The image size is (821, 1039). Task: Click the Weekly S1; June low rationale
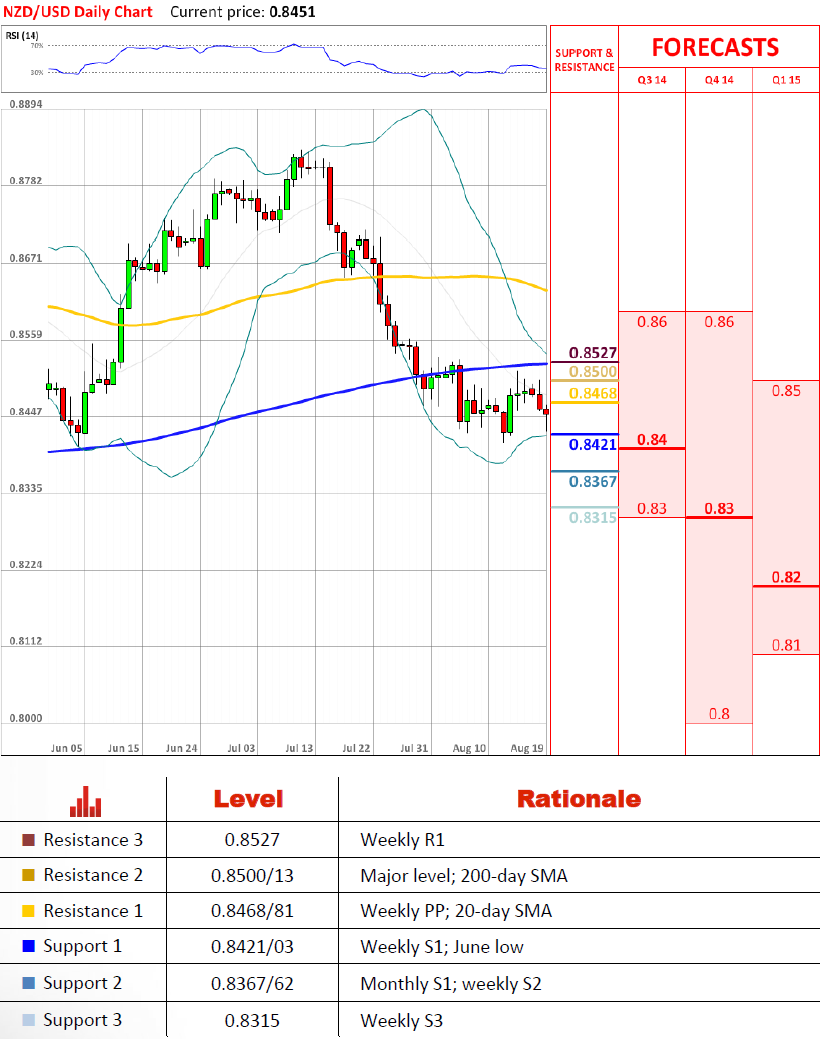(442, 947)
